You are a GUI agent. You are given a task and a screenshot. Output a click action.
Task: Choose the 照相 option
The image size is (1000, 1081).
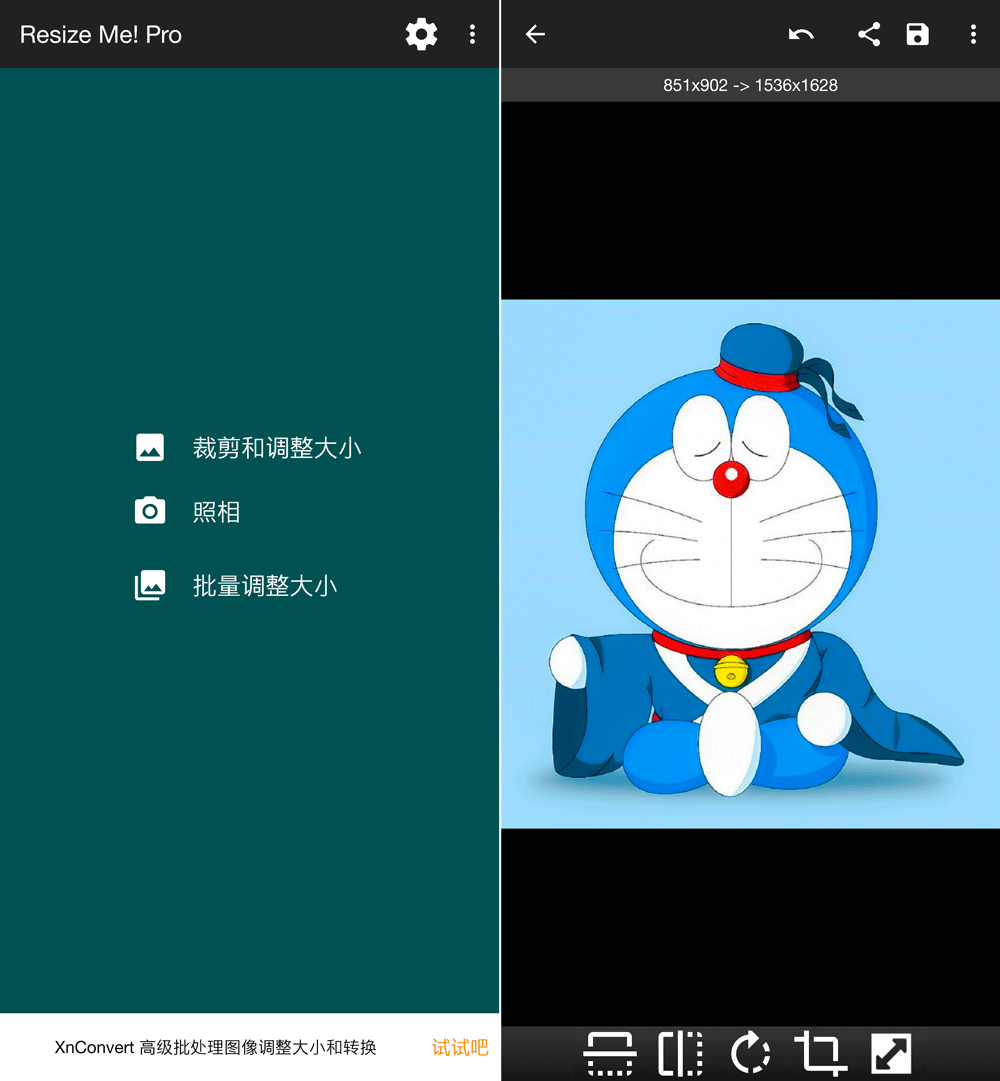click(216, 512)
